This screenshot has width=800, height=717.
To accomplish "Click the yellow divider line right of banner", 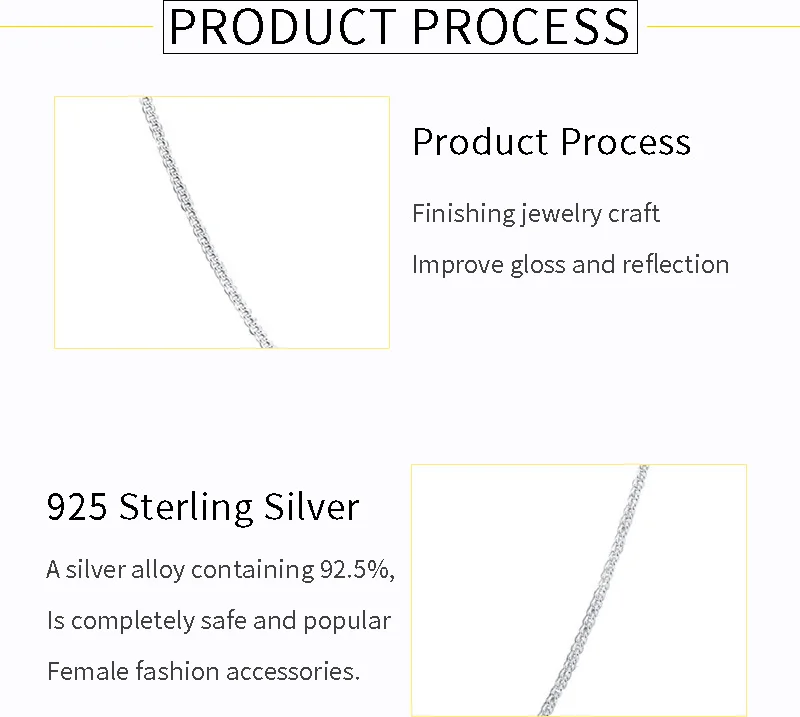I will [x=723, y=27].
